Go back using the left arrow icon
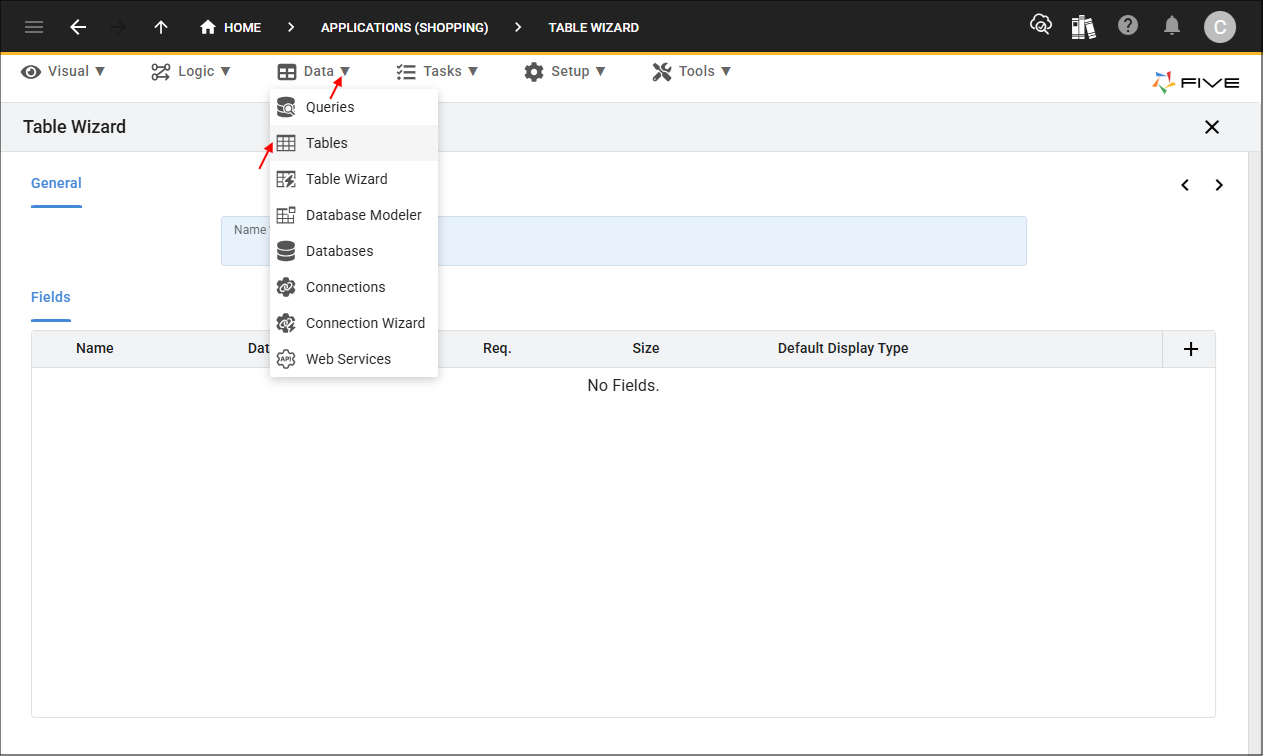This screenshot has width=1263, height=756. pyautogui.click(x=78, y=27)
